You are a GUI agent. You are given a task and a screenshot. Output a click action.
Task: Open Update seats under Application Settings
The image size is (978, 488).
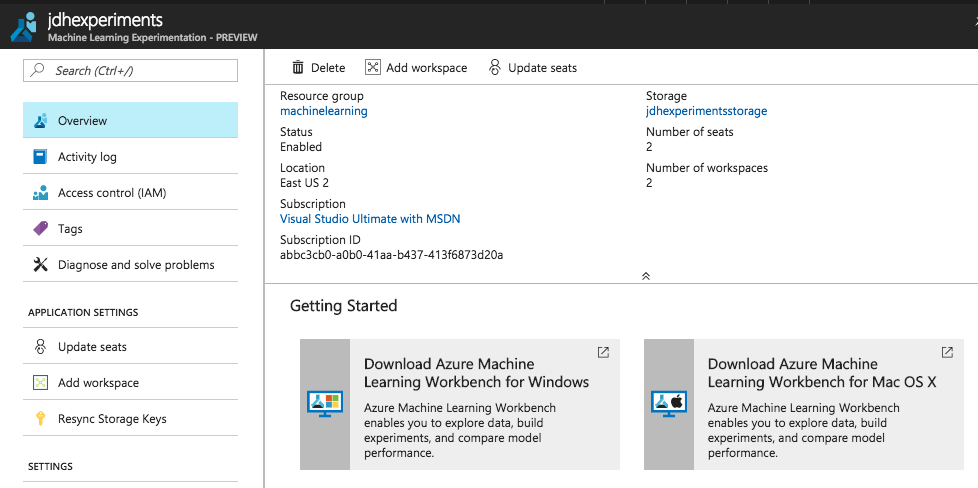pos(92,347)
